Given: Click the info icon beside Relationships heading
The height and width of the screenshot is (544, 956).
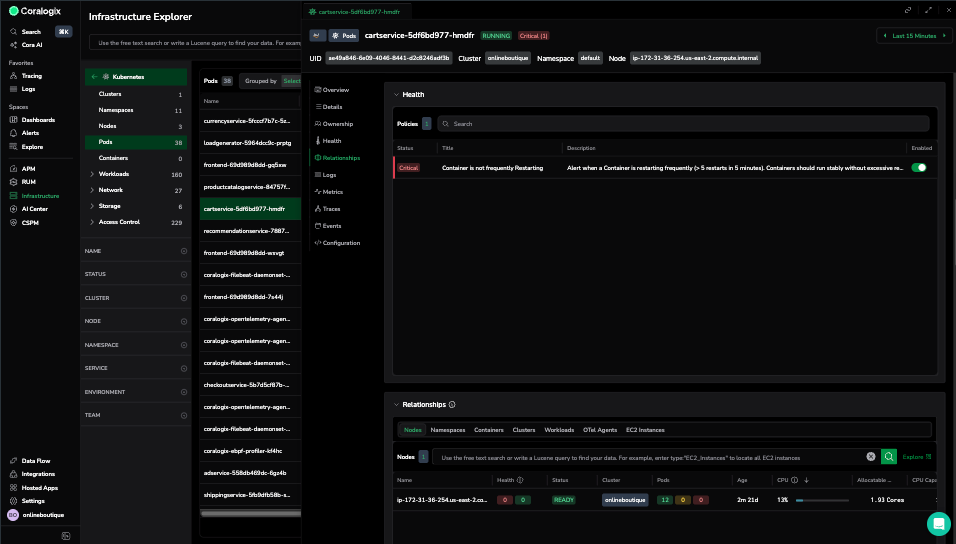Looking at the screenshot, I should pyautogui.click(x=453, y=405).
